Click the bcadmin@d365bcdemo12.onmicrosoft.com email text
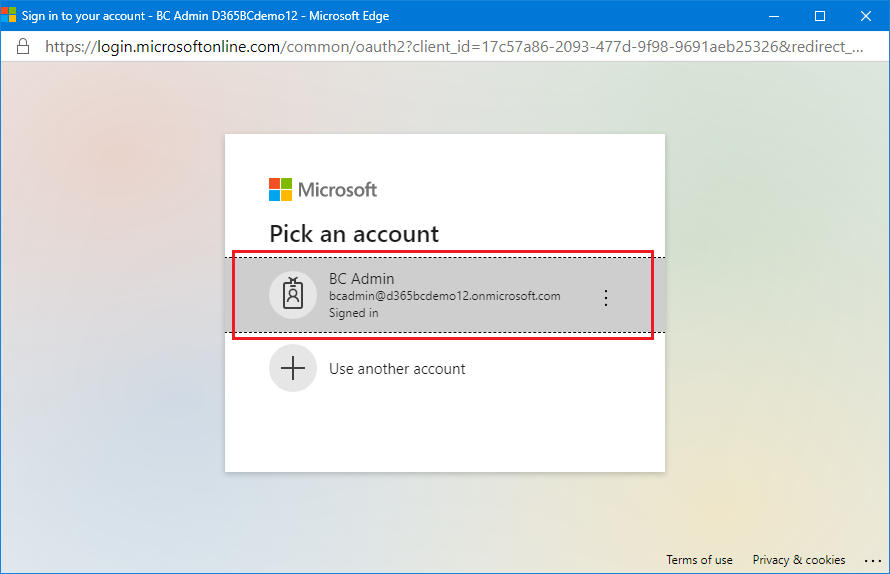The width and height of the screenshot is (890, 574). [x=444, y=296]
